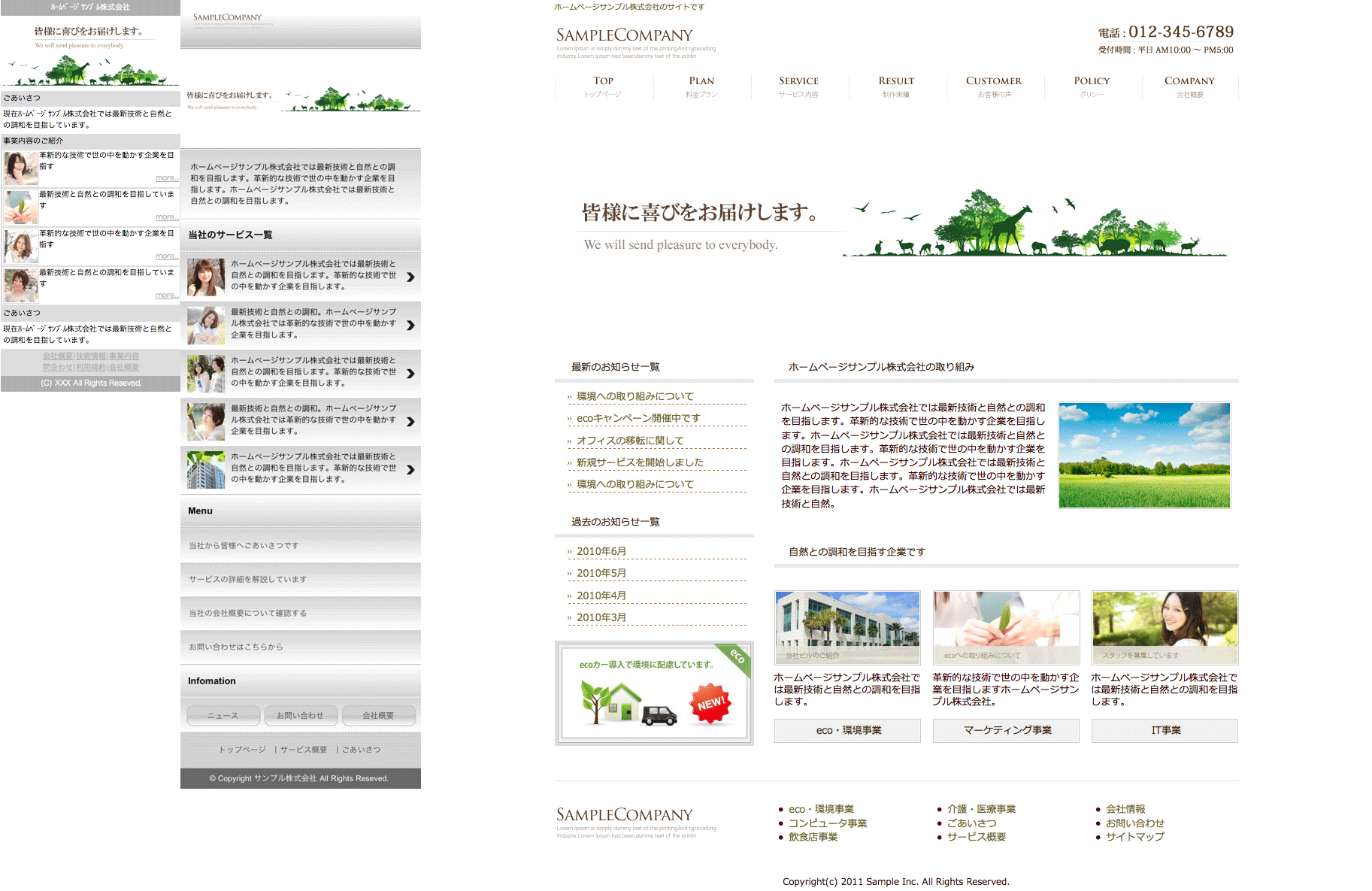Tap the ニュース button under Infomation
Viewport: 1372px width, 891px height.
[x=223, y=716]
